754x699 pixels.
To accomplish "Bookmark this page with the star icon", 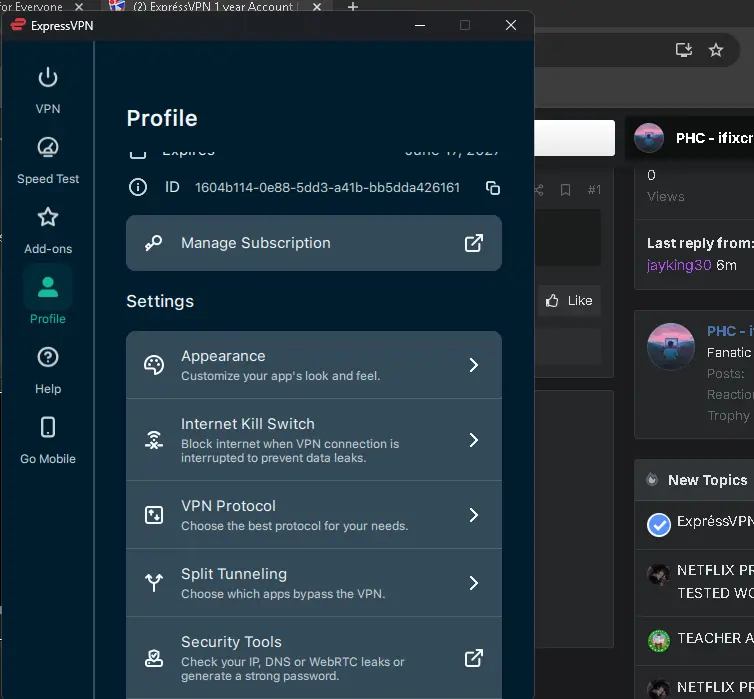I will (716, 50).
